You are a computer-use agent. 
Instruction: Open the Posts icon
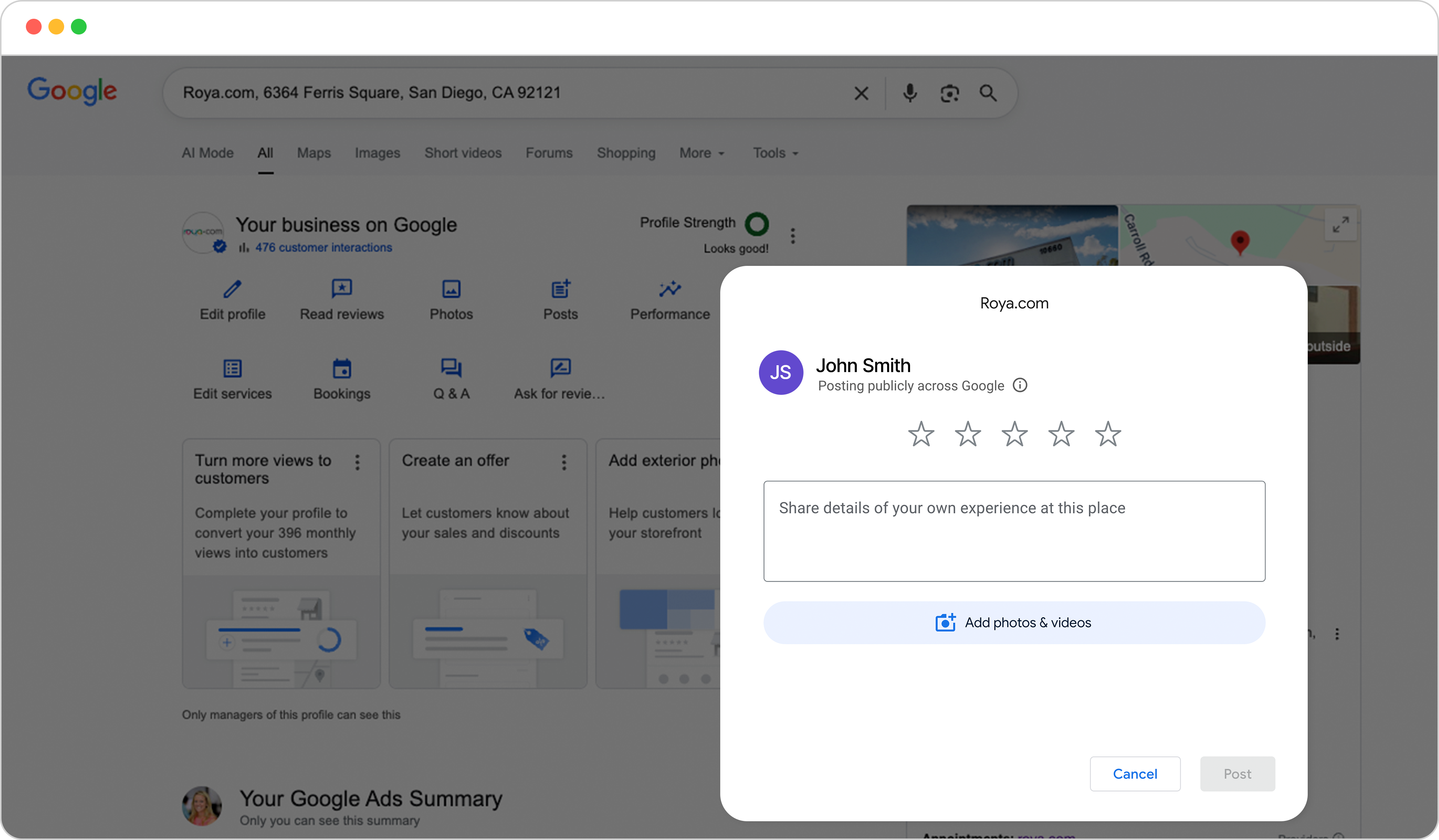[561, 289]
